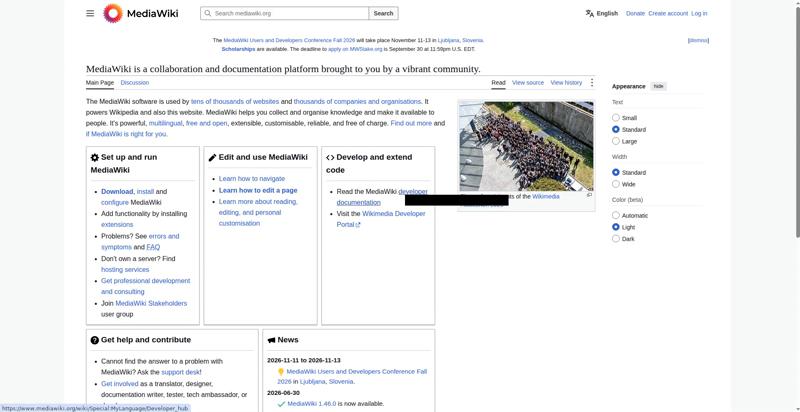800x412 pixels.
Task: Click the magnifier icon in search box
Action: pos(207,13)
